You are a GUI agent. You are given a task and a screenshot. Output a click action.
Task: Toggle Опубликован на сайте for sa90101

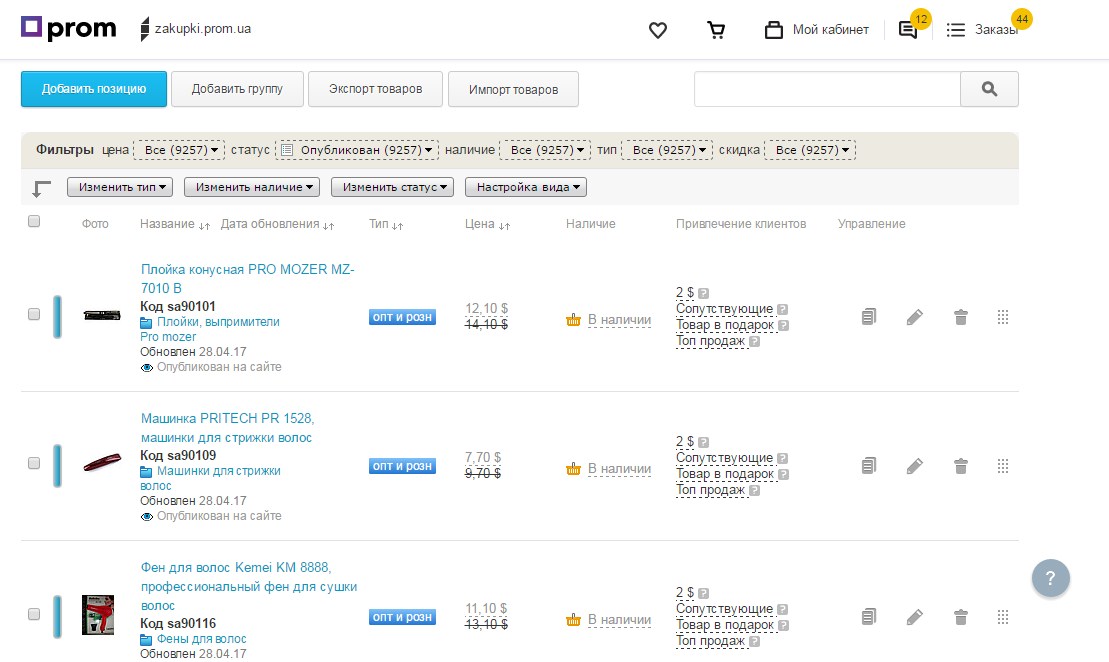[x=211, y=367]
